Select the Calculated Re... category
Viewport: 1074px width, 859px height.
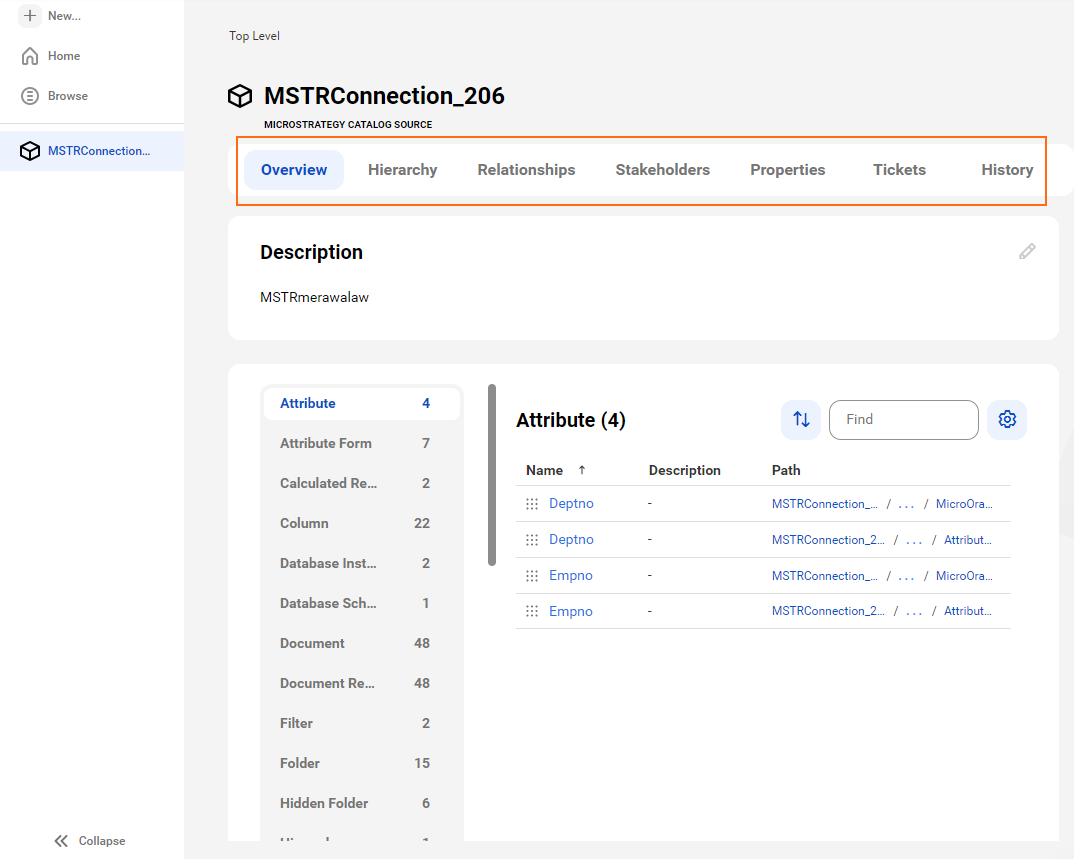[362, 483]
